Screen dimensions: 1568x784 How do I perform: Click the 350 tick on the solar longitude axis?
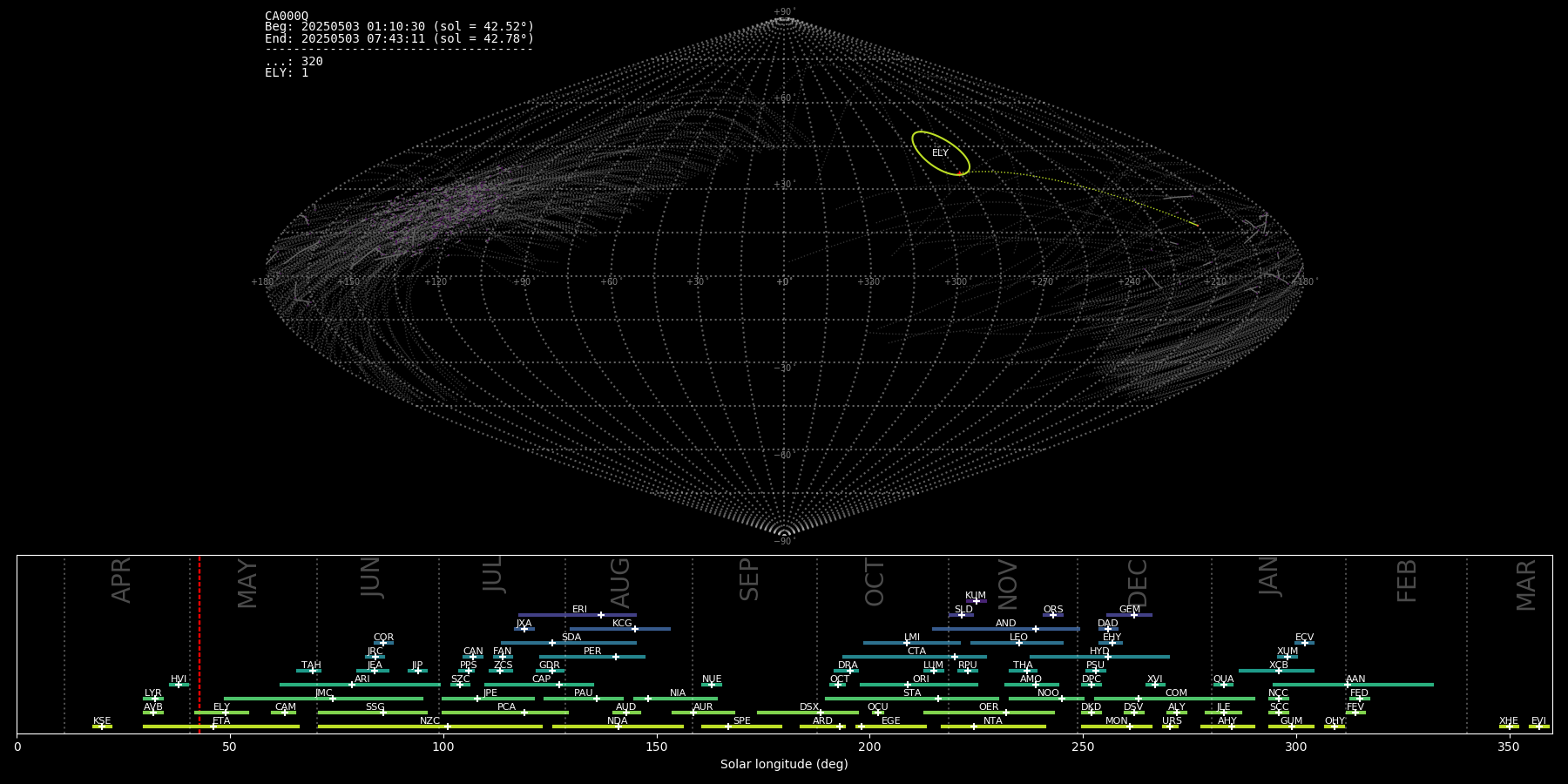(1509, 747)
